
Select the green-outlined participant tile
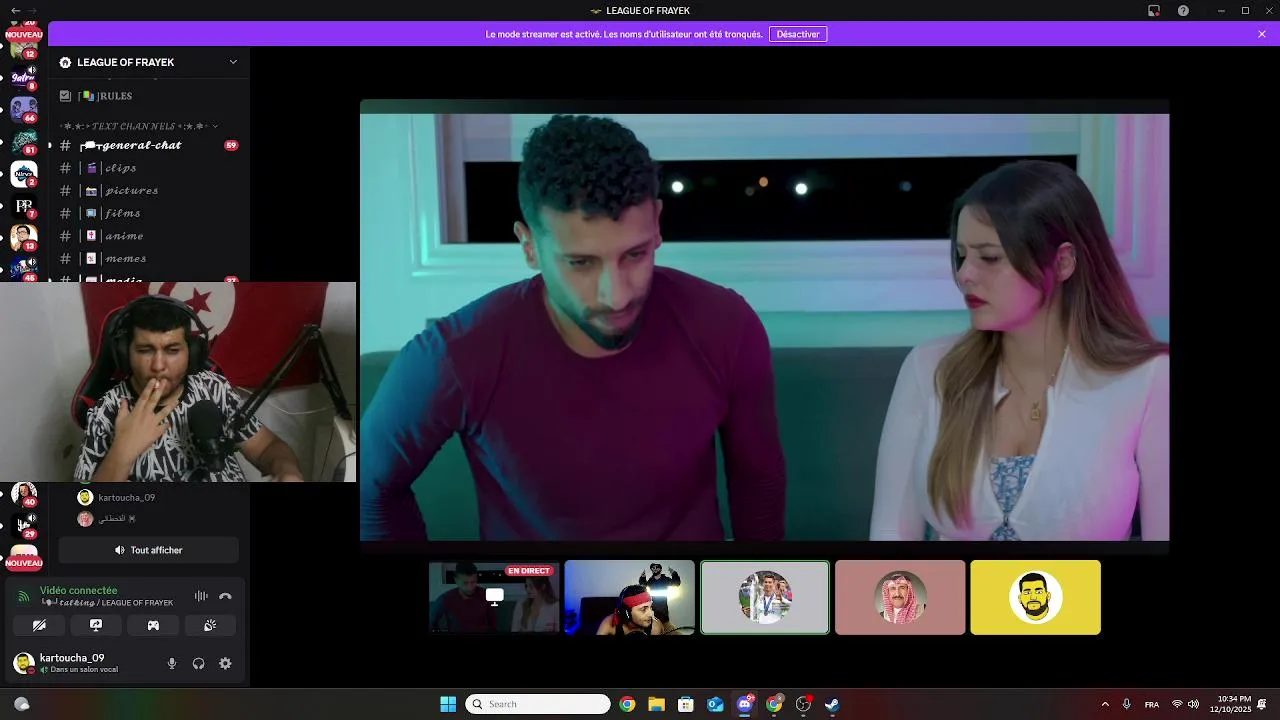[765, 597]
